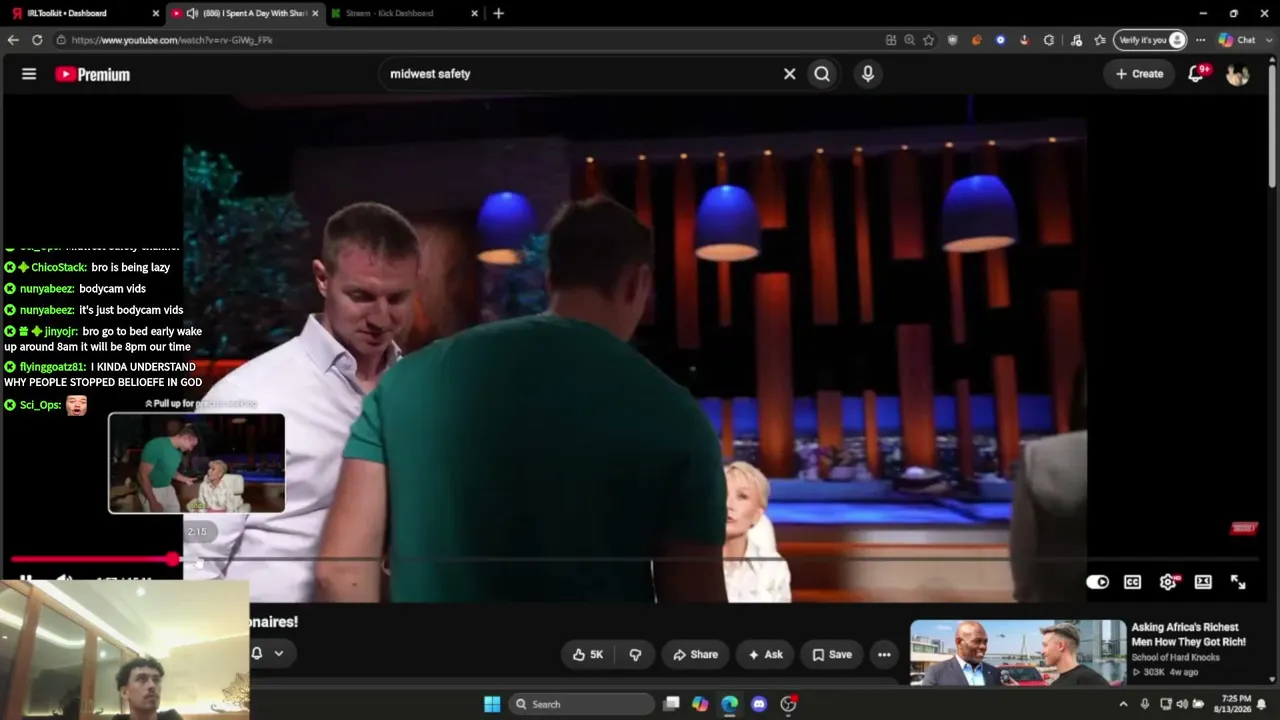Close the YouTube video tab
The height and width of the screenshot is (720, 1280).
tap(315, 13)
